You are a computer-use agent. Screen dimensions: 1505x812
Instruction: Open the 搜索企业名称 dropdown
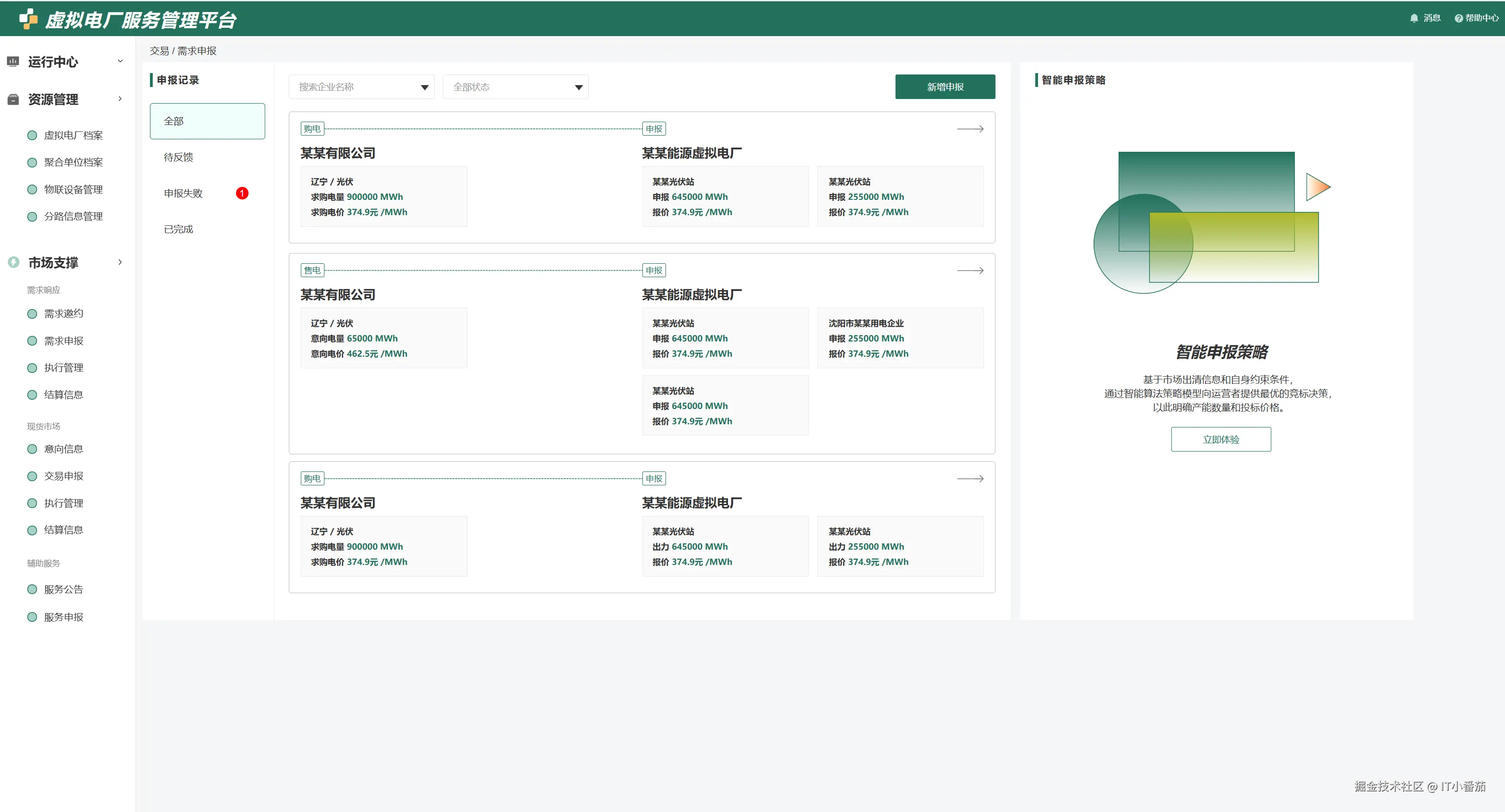pyautogui.click(x=424, y=87)
